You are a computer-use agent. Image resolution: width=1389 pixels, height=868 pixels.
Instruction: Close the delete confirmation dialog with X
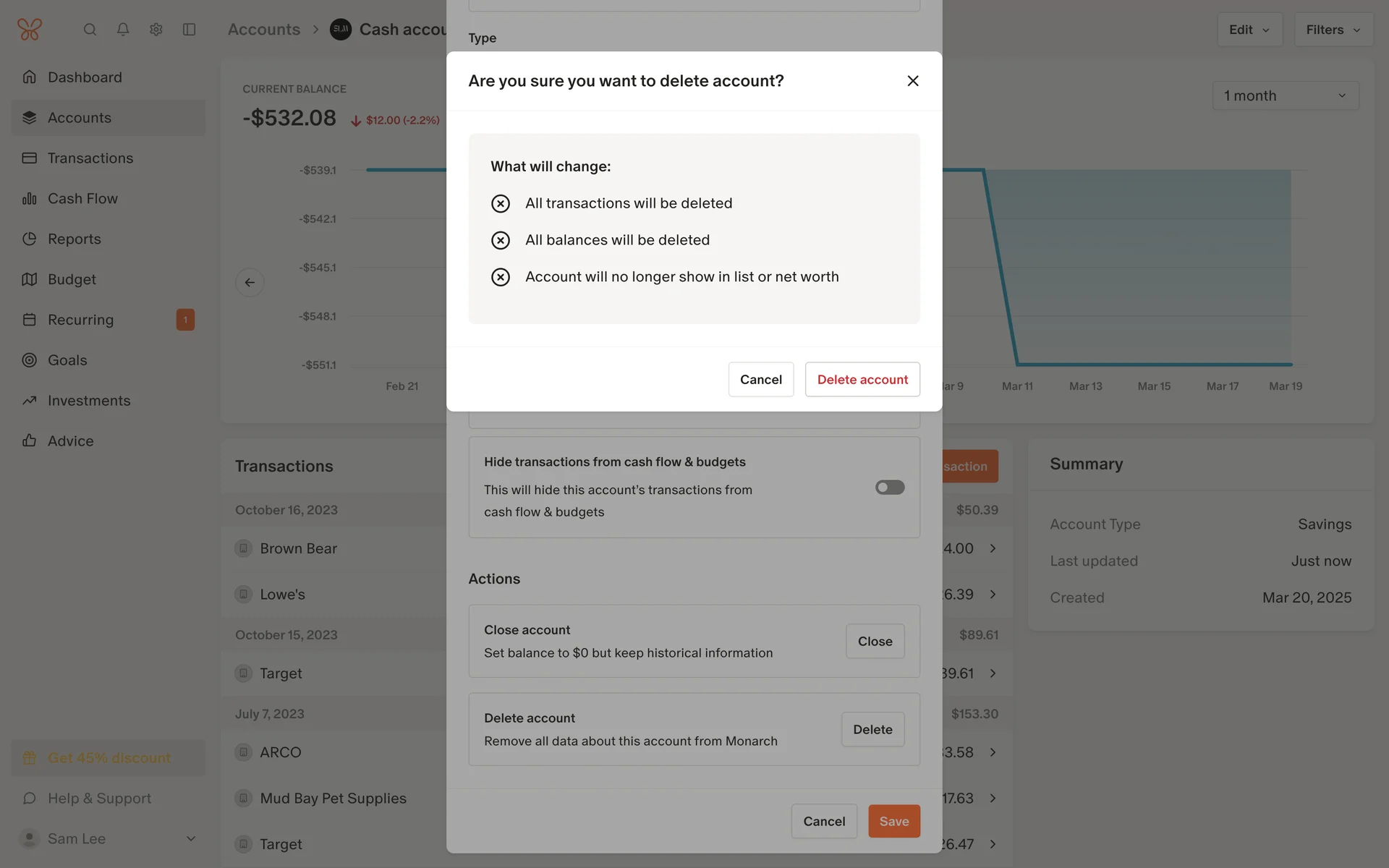[913, 81]
